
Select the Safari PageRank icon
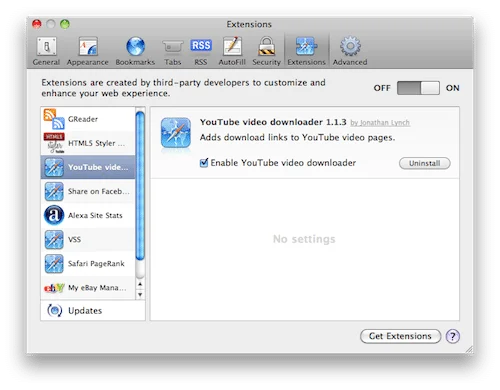point(54,264)
